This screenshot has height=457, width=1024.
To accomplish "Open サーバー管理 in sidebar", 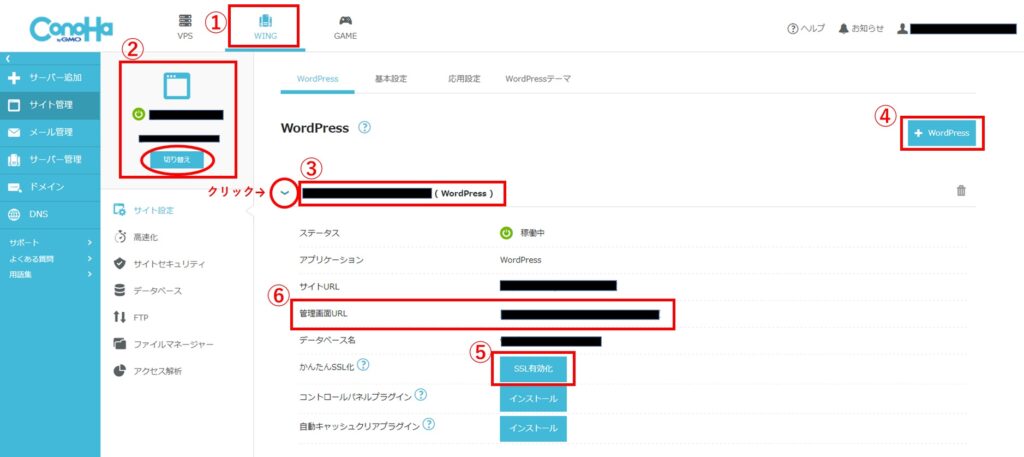I will click(50, 160).
